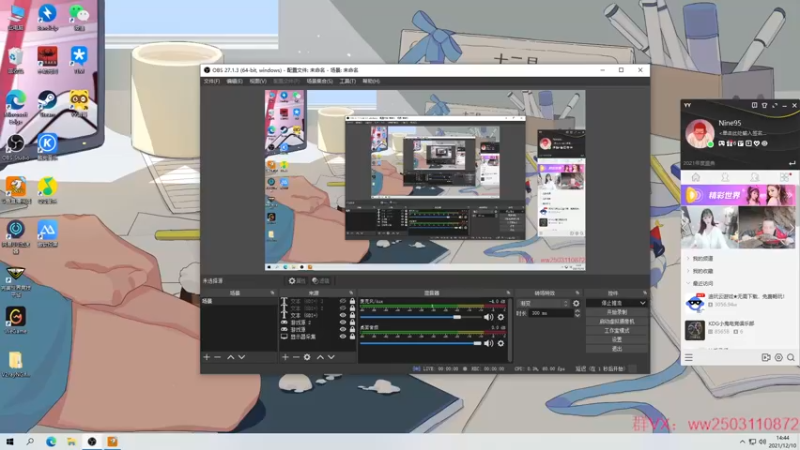Toggle lock on 文本 (GDI+) 3 source
Screen dimensions: 800x450
pyautogui.click(x=352, y=301)
